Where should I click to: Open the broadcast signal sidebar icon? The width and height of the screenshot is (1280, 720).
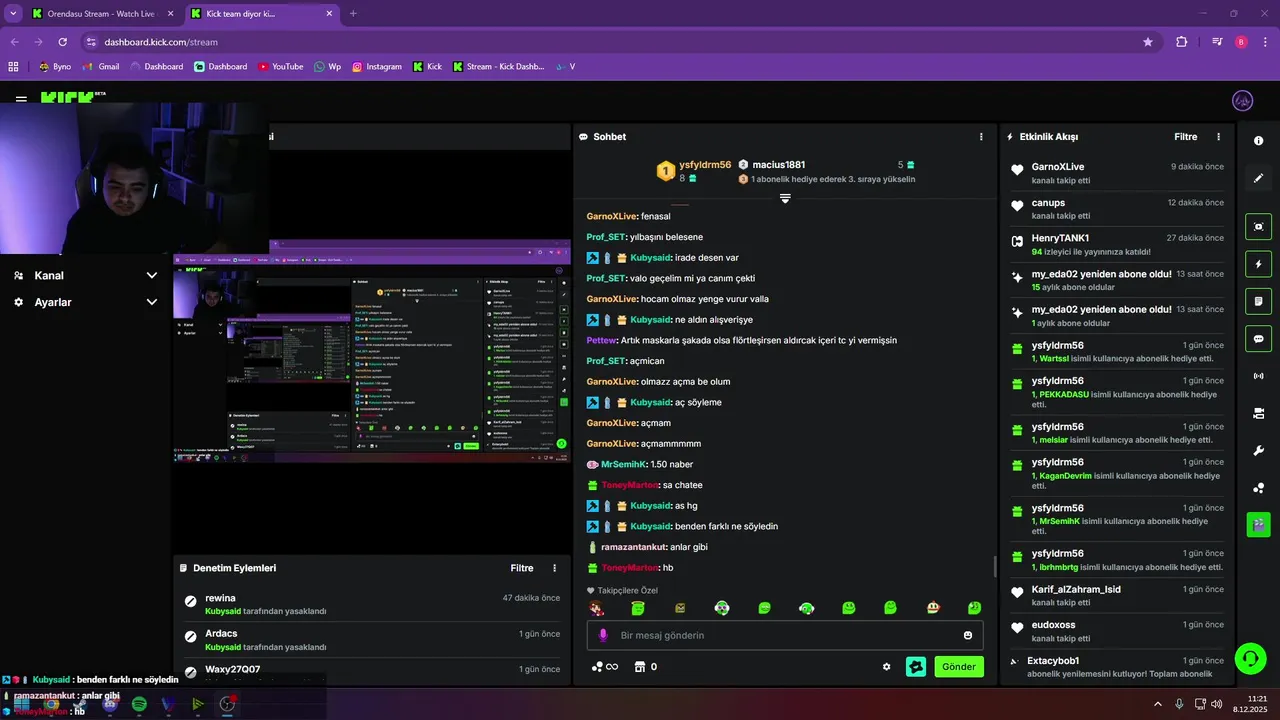1258,376
